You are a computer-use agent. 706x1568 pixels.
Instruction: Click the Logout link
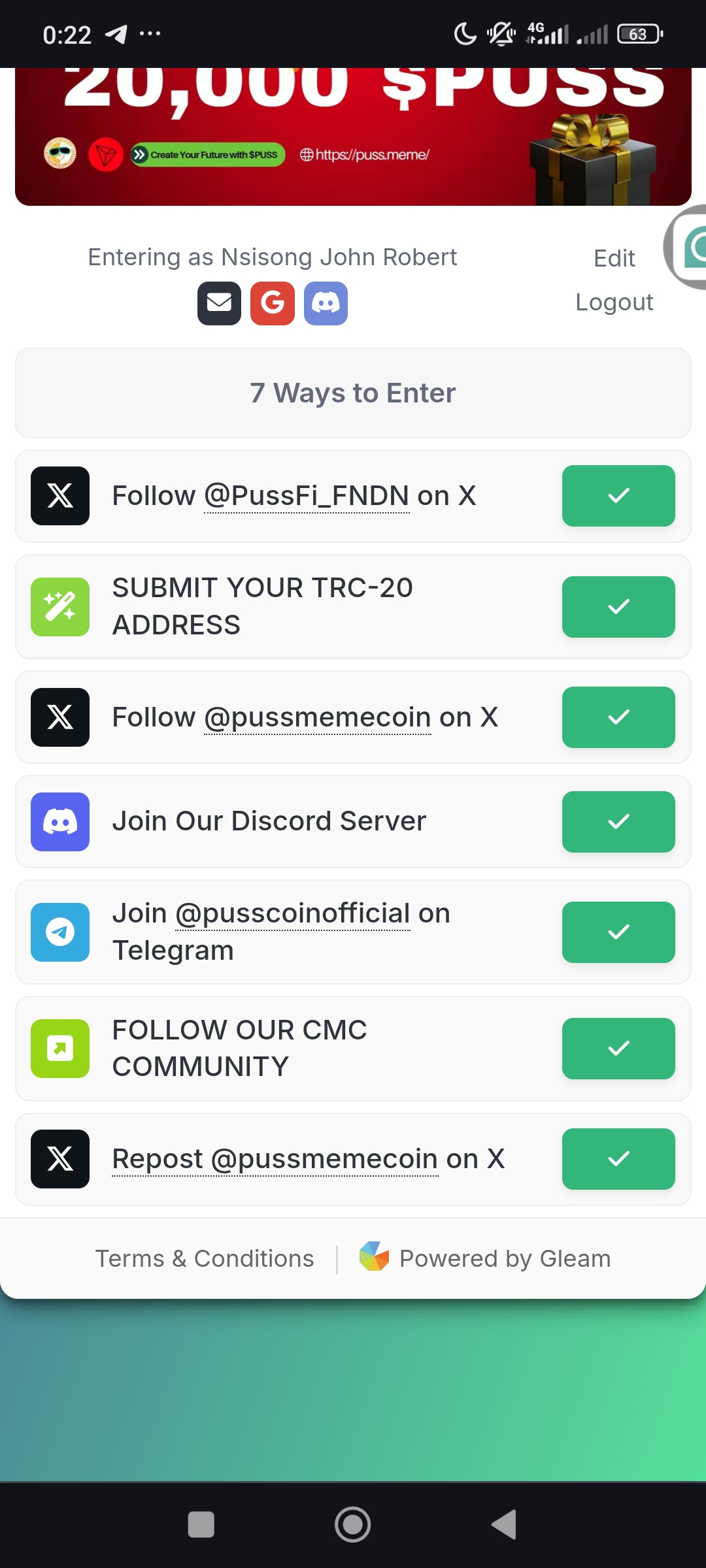(614, 302)
